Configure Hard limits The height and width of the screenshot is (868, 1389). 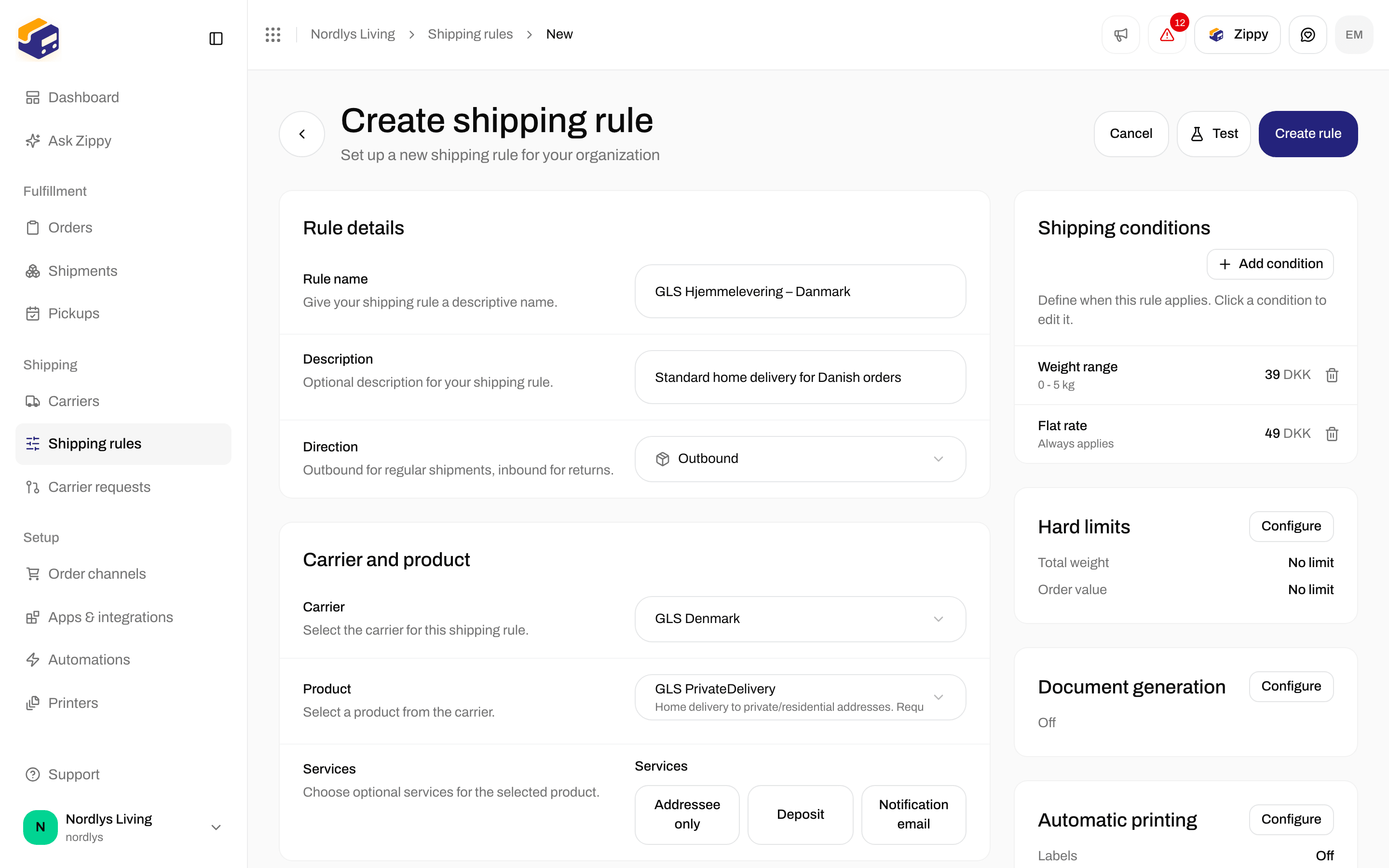(1291, 527)
